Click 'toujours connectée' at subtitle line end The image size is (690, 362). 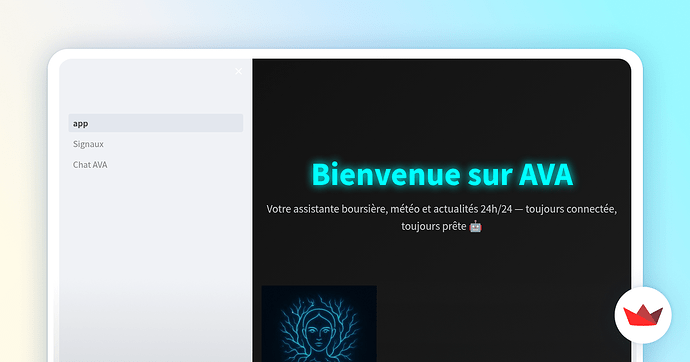[x=571, y=209]
